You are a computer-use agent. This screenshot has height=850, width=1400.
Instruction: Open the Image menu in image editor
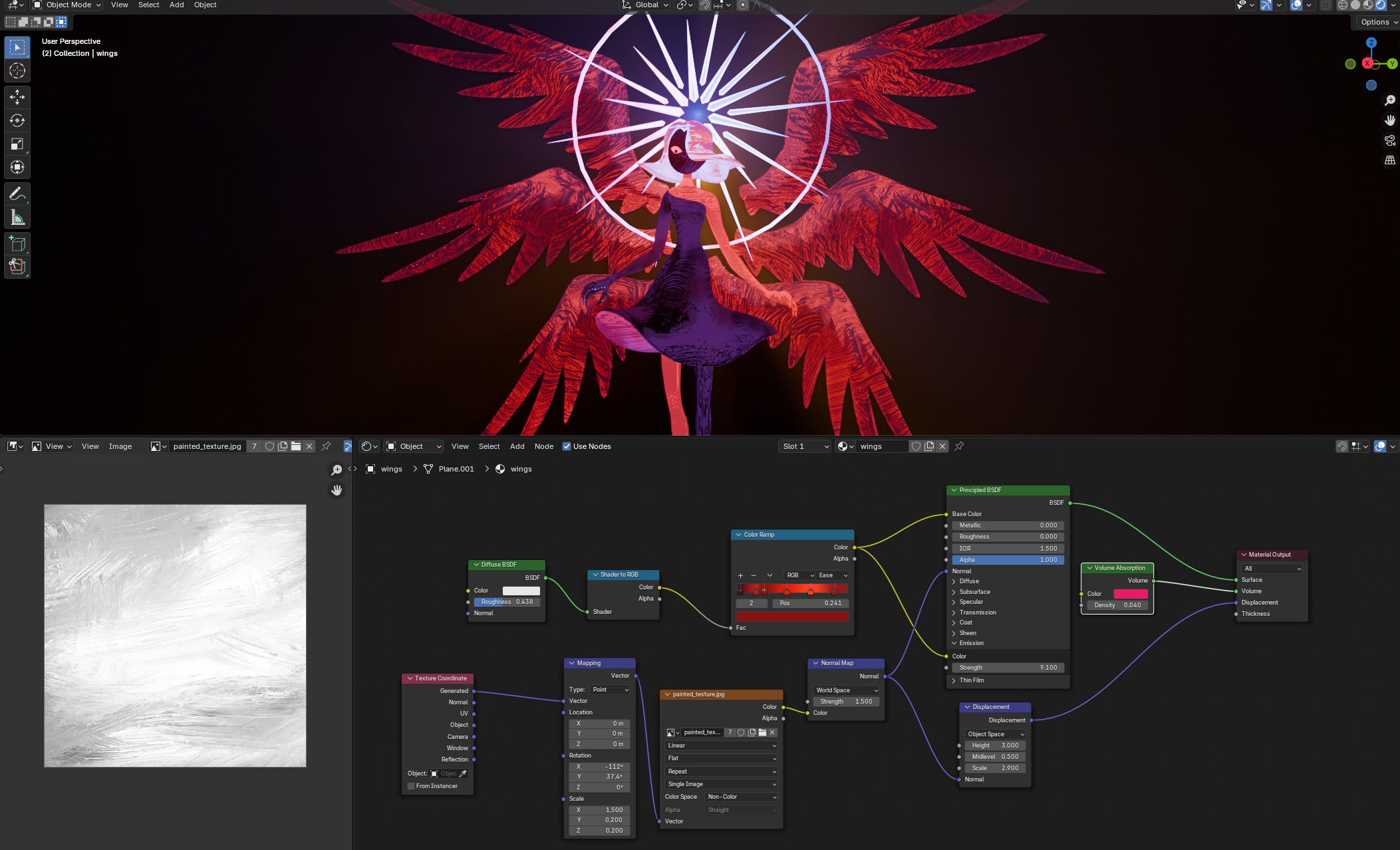(120, 446)
